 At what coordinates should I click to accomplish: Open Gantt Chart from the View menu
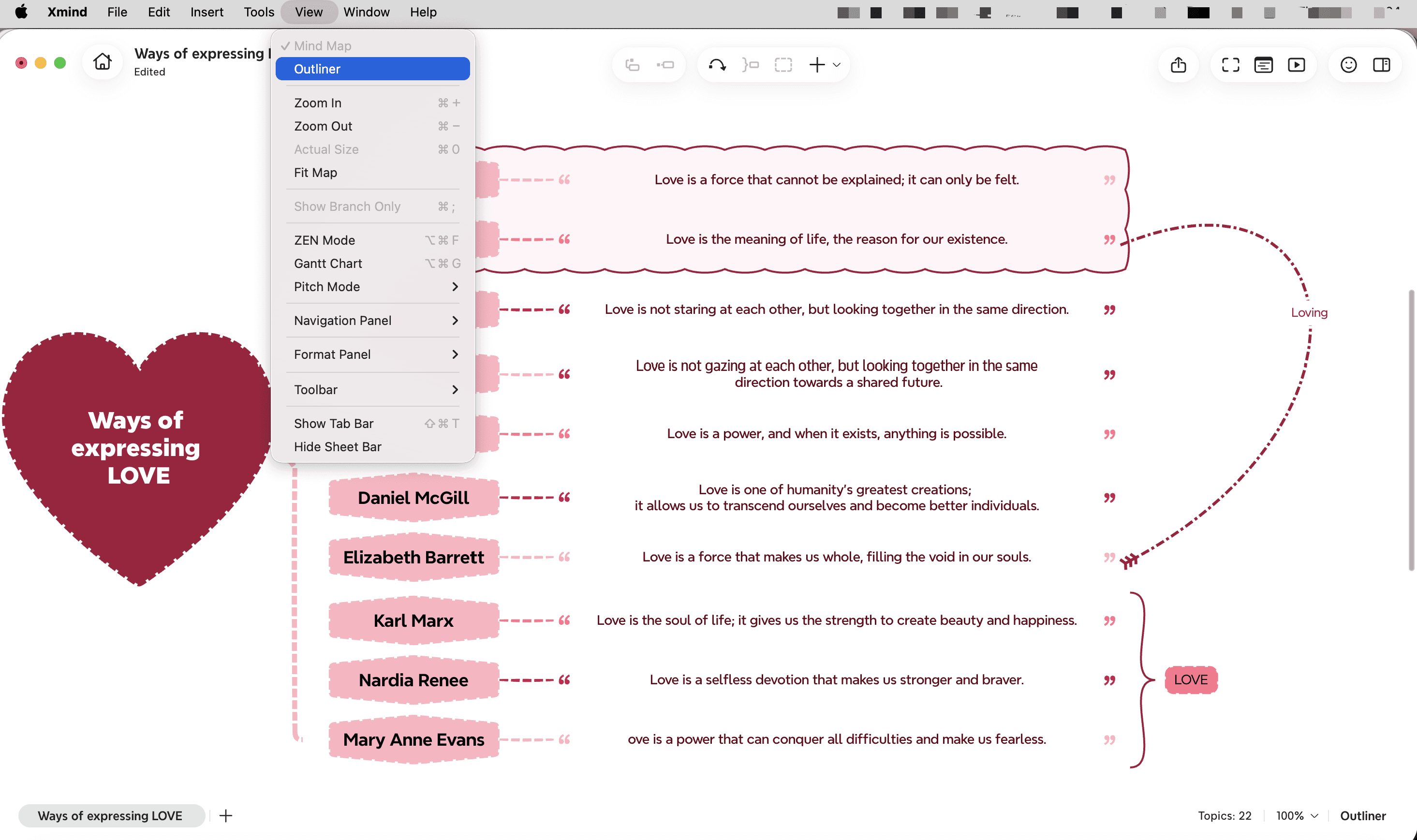(x=372, y=263)
